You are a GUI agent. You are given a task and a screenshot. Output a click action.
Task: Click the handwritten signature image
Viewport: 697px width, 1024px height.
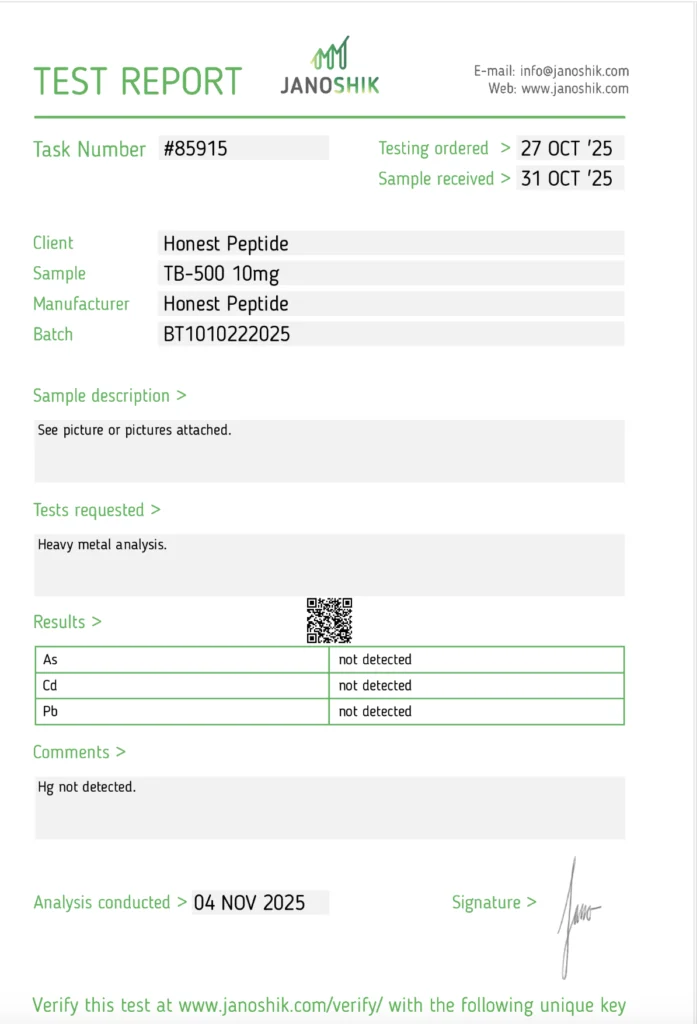[576, 916]
